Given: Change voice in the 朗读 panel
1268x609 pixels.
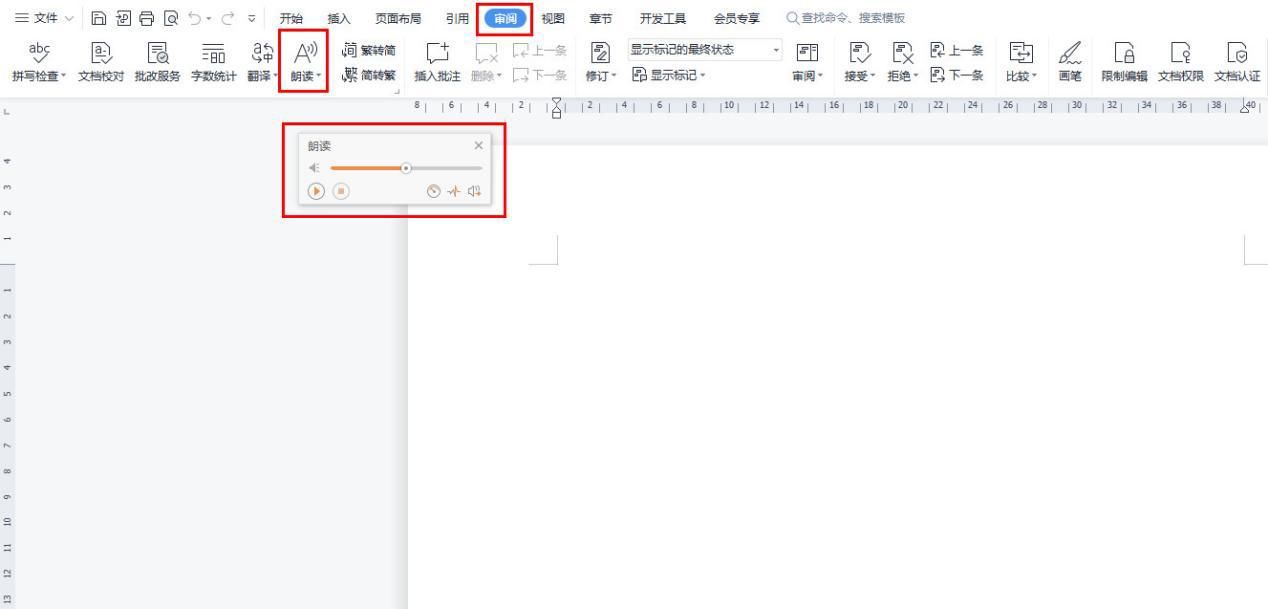Looking at the screenshot, I should tap(475, 191).
